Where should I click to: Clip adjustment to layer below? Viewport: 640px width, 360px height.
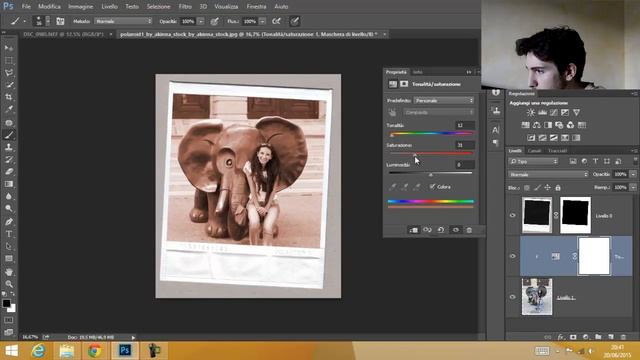[x=413, y=230]
